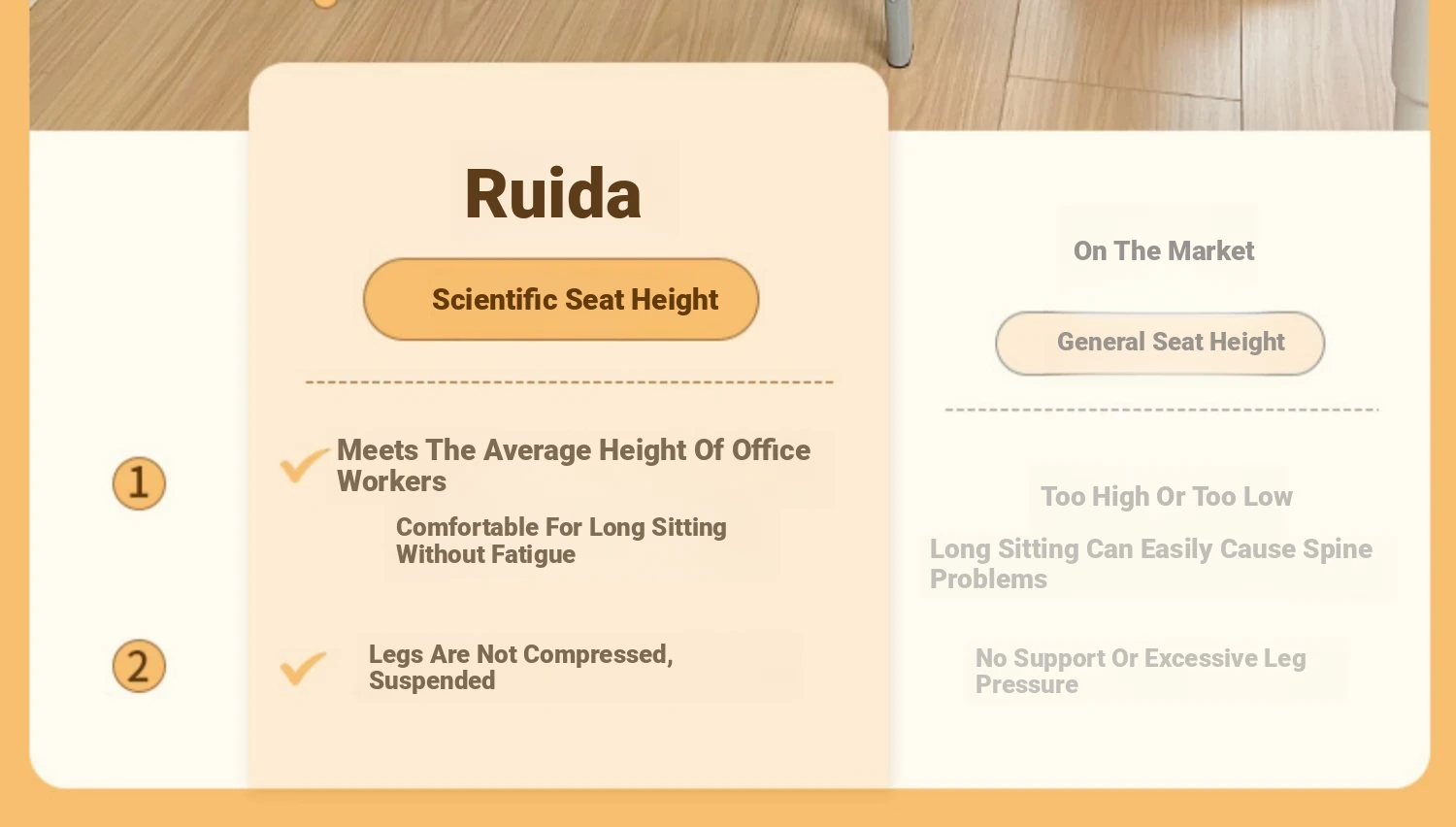
Task: Click the Too High Or Too Low text
Action: (x=1166, y=497)
